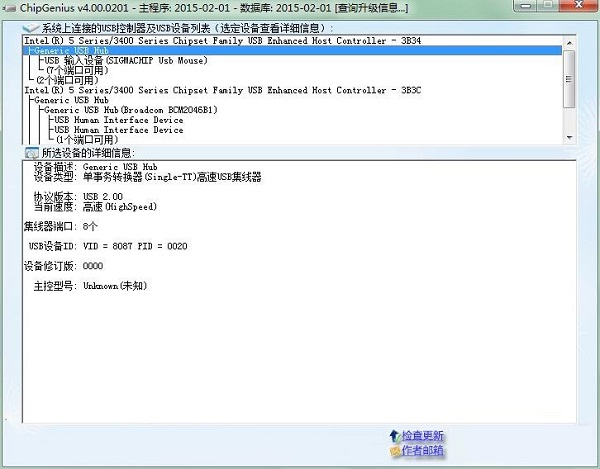Screen dimensions: 600x469
Task: Select the highlighted Generic USB Hub entry
Action: pos(68,50)
